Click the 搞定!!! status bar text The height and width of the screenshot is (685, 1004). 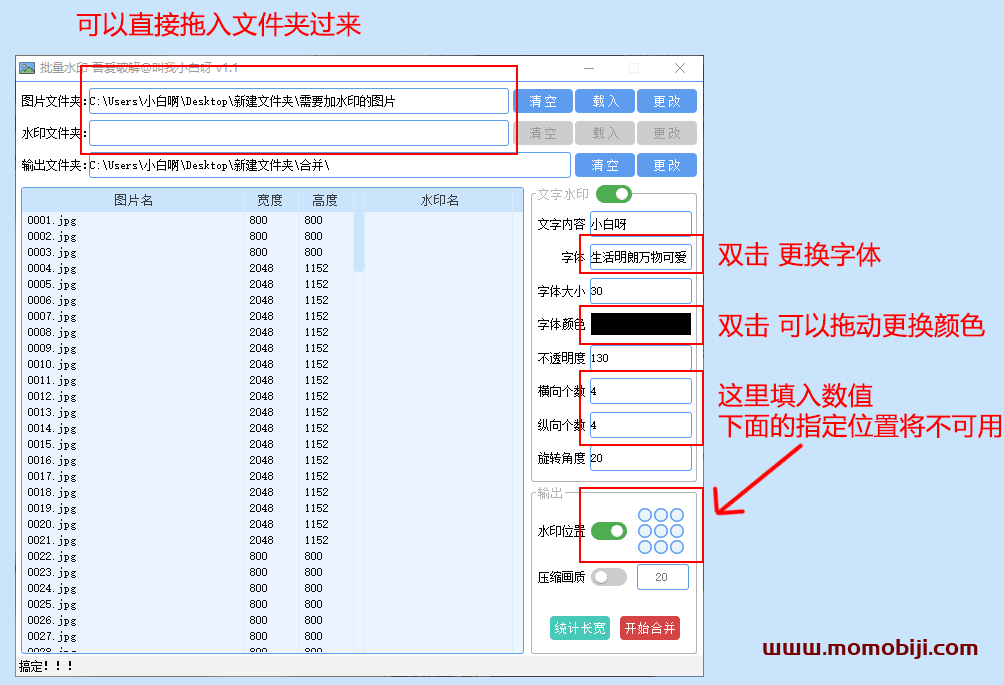coord(45,666)
